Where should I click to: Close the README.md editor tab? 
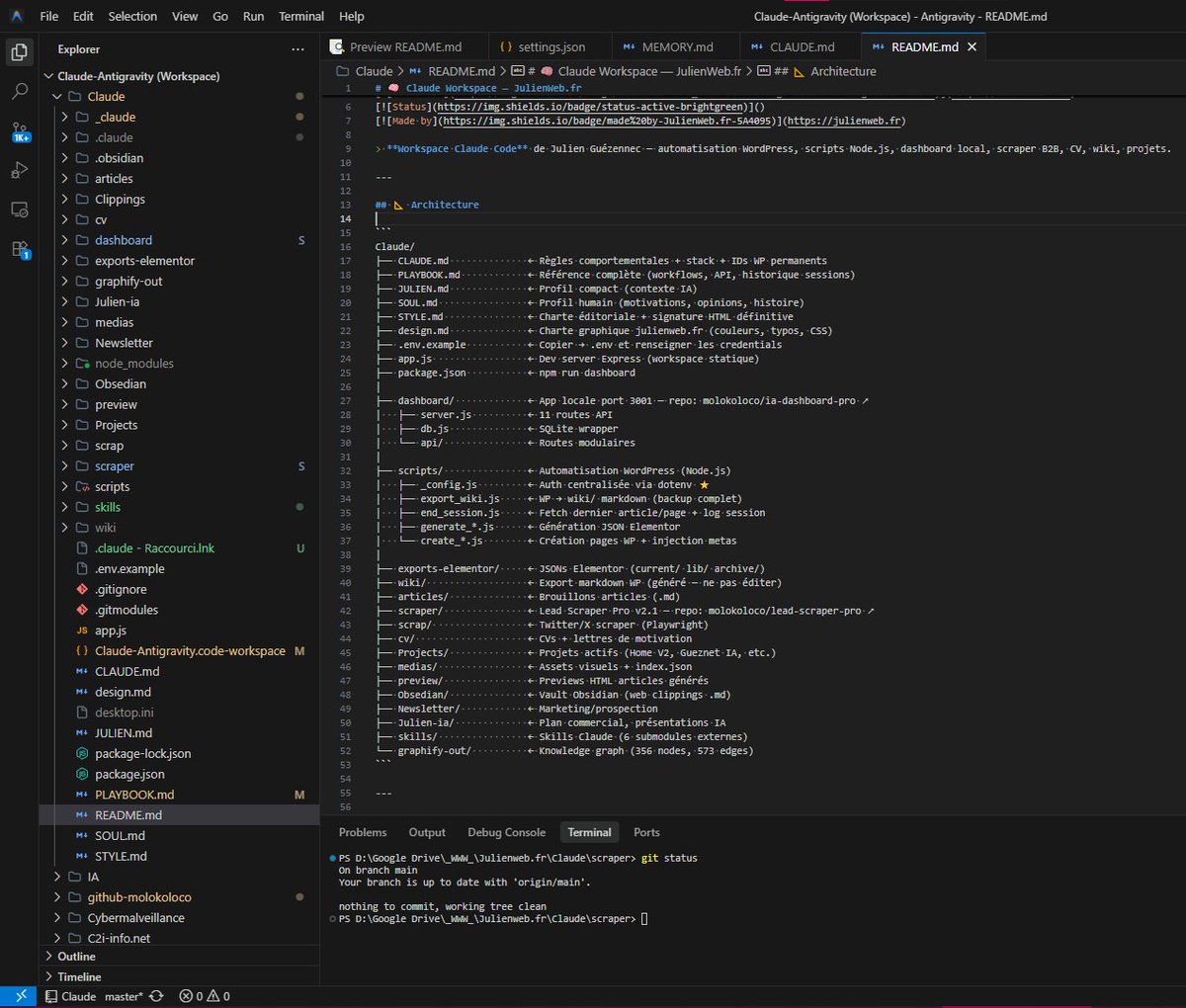(x=972, y=46)
